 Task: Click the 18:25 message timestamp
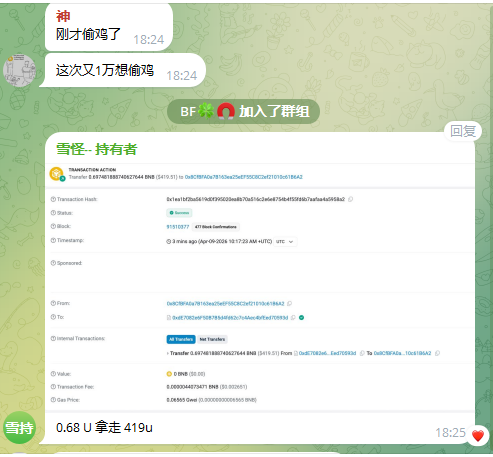coord(450,433)
